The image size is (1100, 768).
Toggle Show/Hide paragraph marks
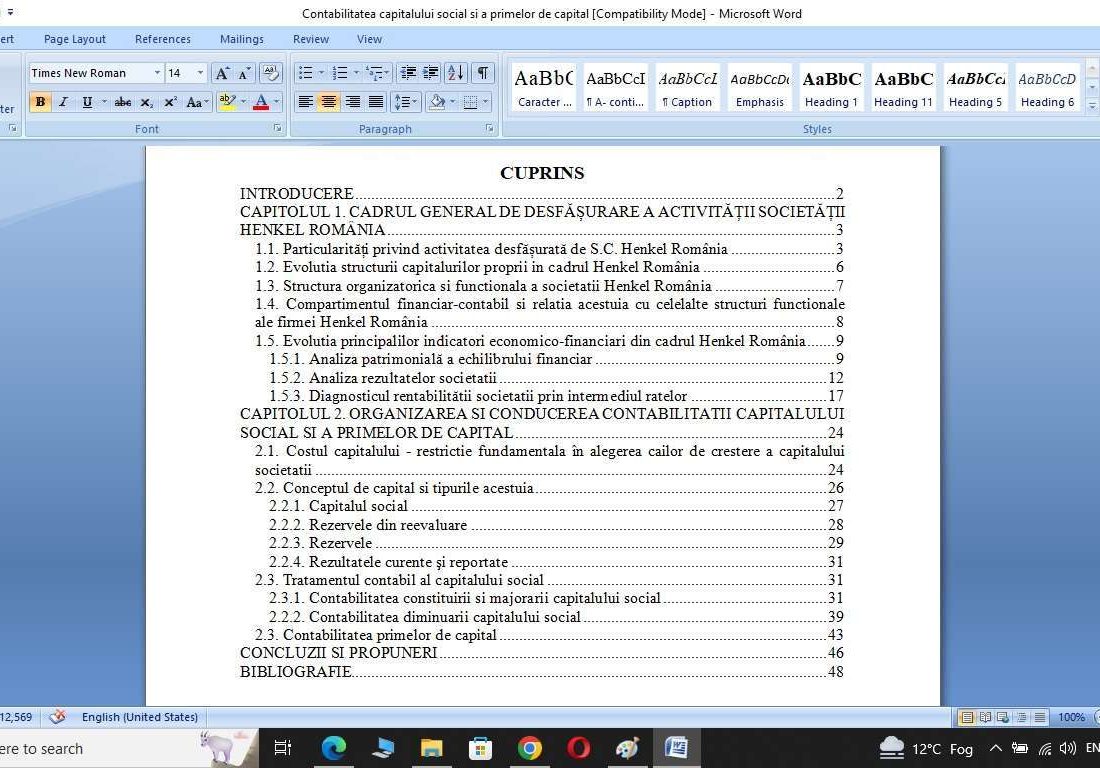coord(483,73)
